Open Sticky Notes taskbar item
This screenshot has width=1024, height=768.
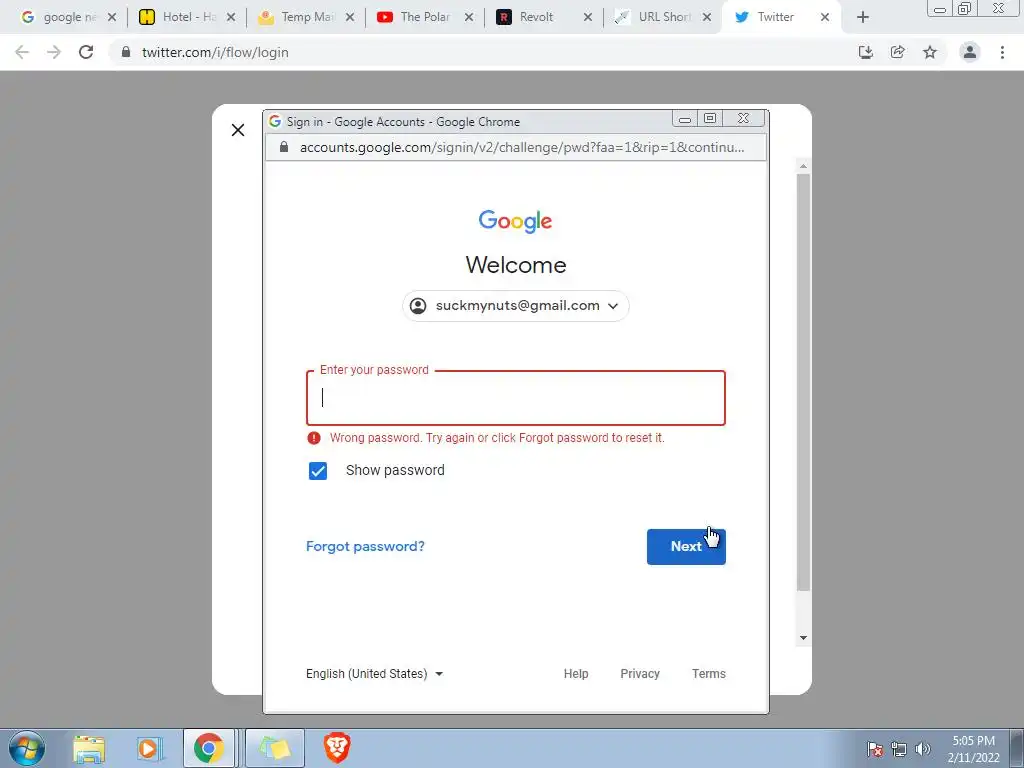275,748
